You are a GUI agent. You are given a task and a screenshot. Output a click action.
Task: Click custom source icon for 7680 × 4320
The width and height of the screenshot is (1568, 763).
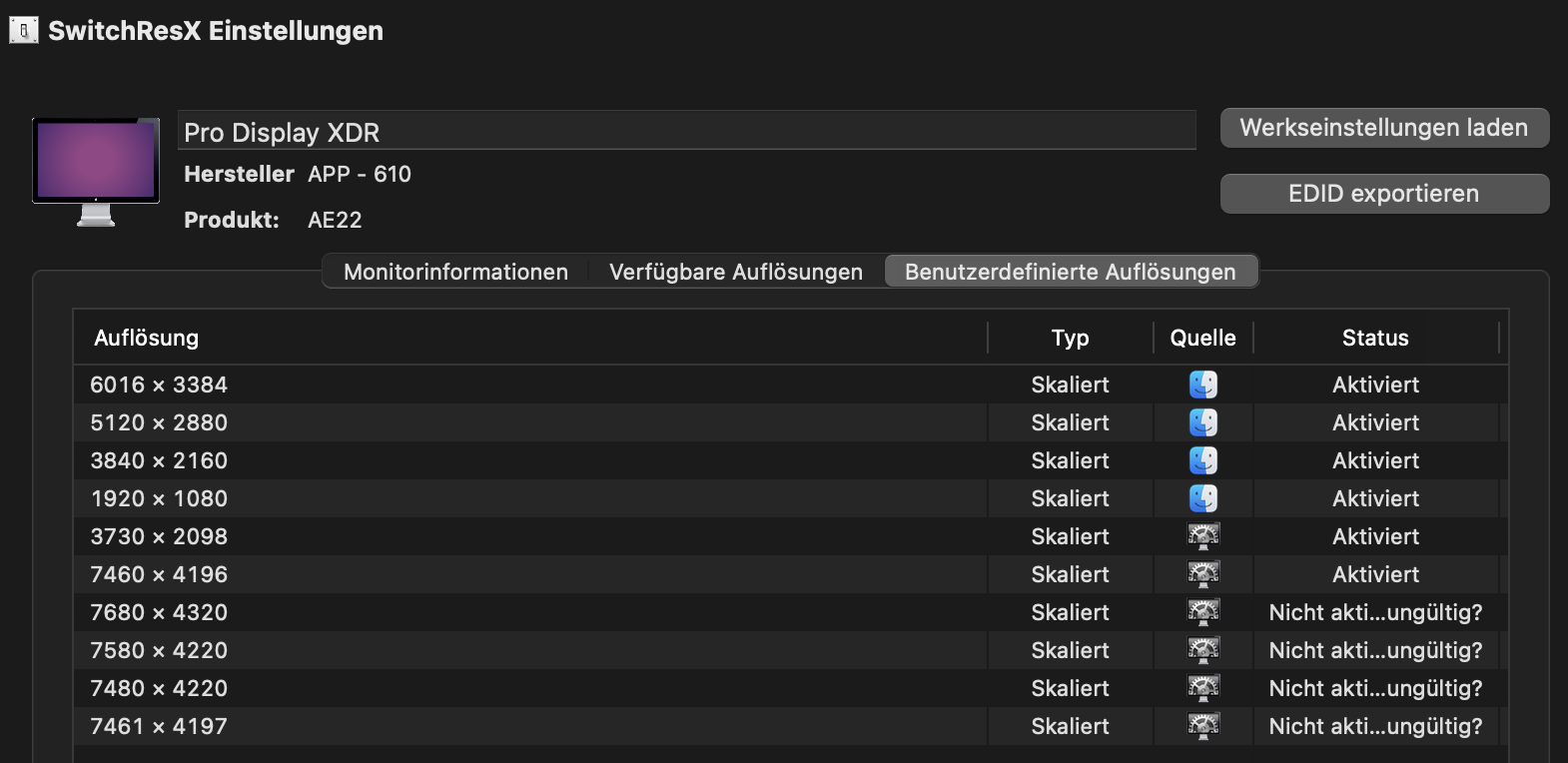(x=1202, y=612)
